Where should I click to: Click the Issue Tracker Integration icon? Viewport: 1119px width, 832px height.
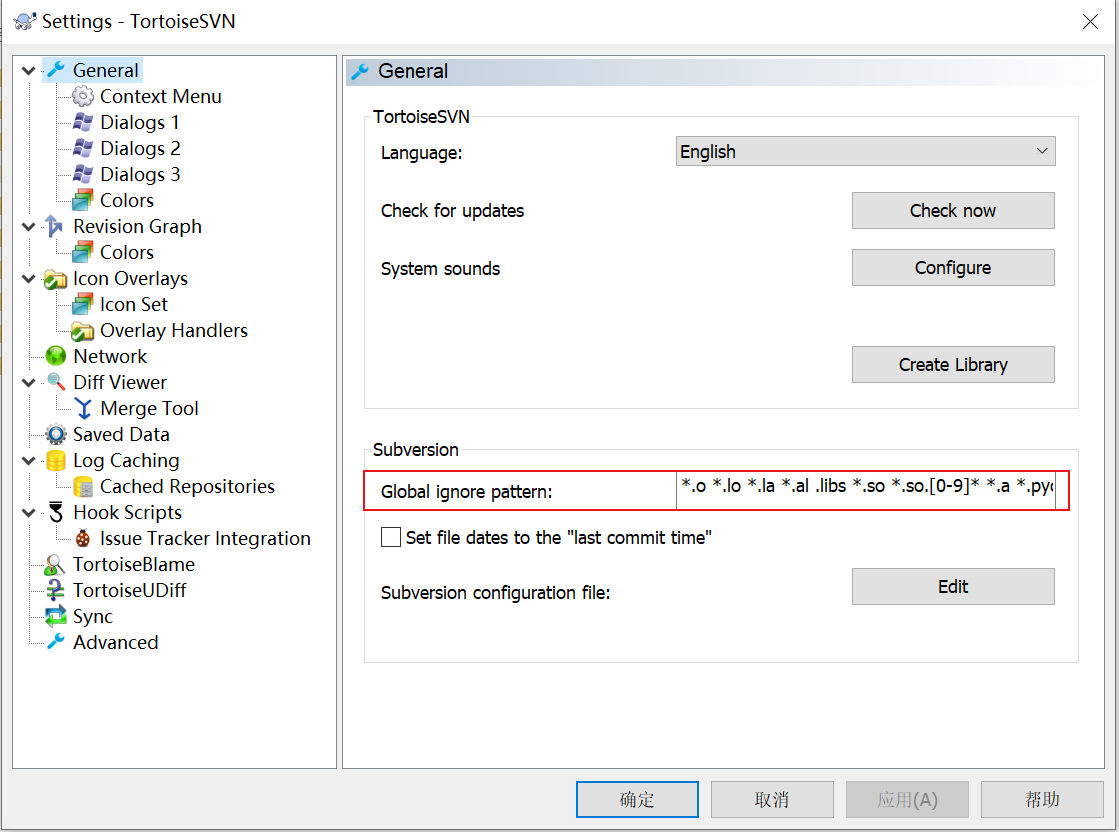point(84,538)
